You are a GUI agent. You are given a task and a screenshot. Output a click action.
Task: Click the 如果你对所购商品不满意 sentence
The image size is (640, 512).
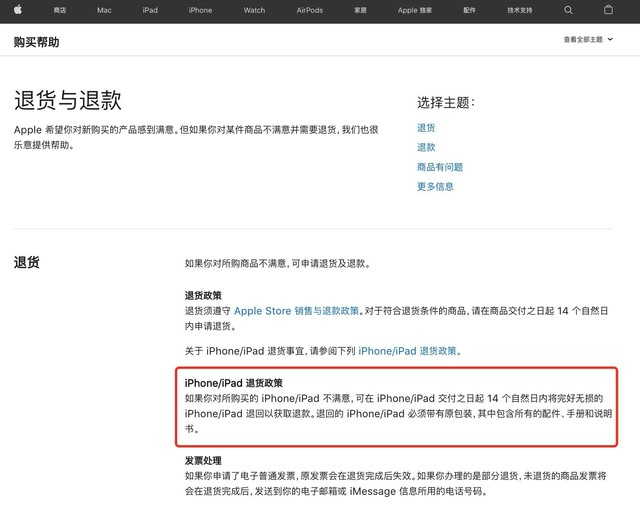[x=278, y=264]
